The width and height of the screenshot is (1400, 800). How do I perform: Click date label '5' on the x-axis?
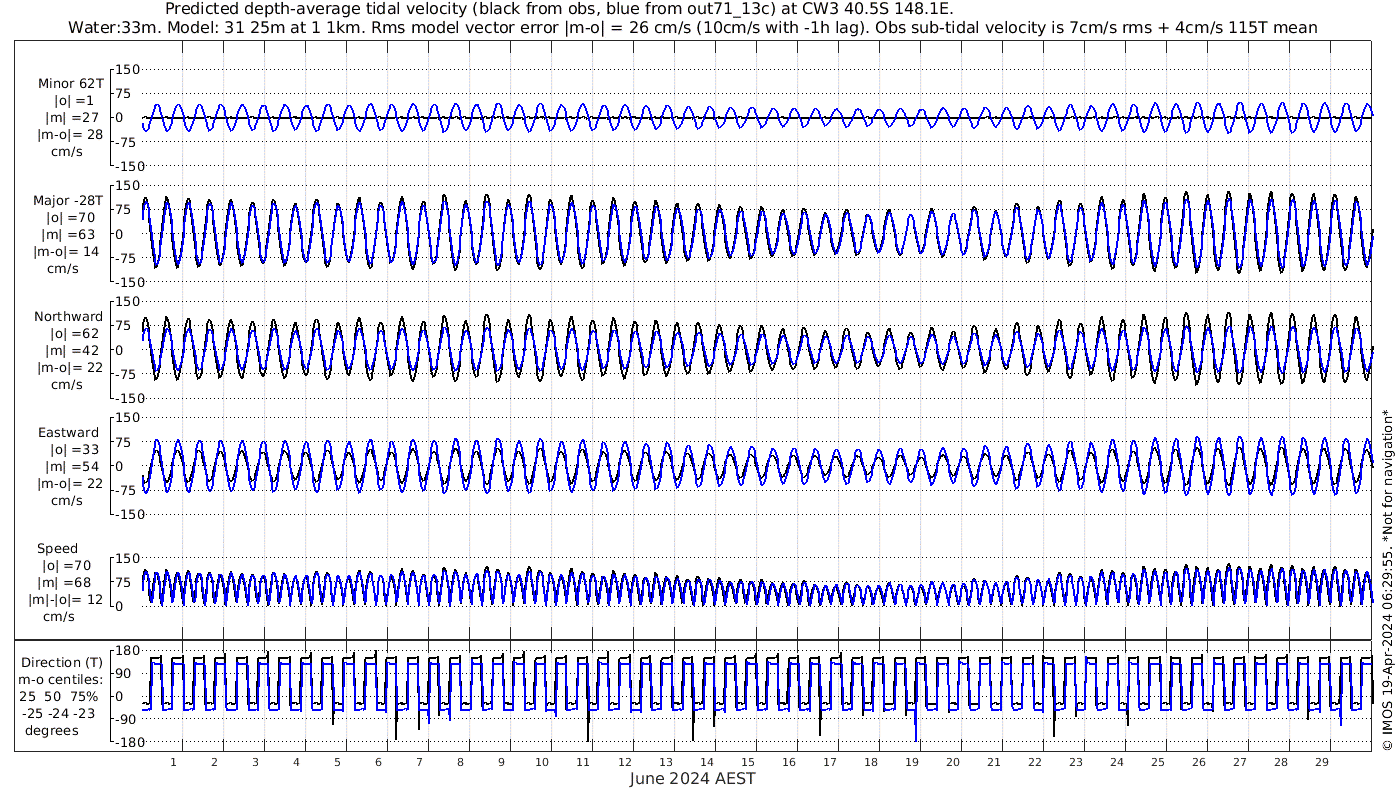[337, 762]
